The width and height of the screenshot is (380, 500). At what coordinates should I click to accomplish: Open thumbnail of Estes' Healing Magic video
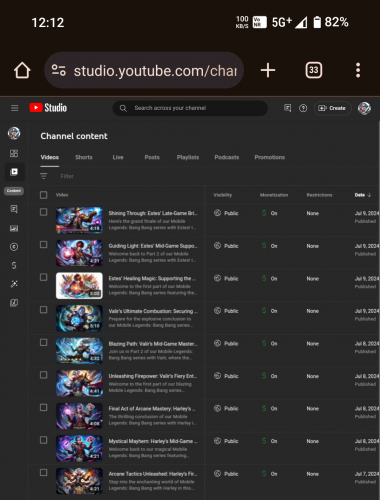pyautogui.click(x=79, y=286)
